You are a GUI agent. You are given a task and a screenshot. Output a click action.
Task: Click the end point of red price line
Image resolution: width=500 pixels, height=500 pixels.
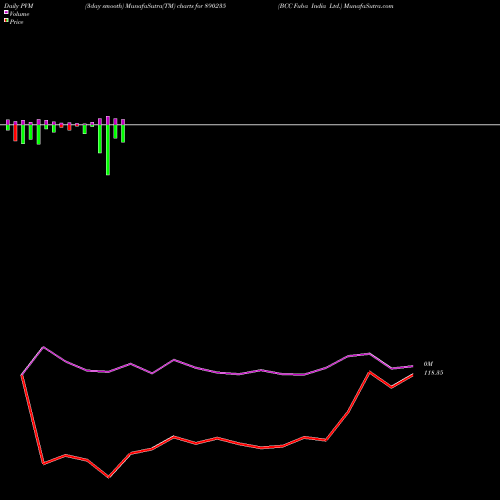[412, 375]
